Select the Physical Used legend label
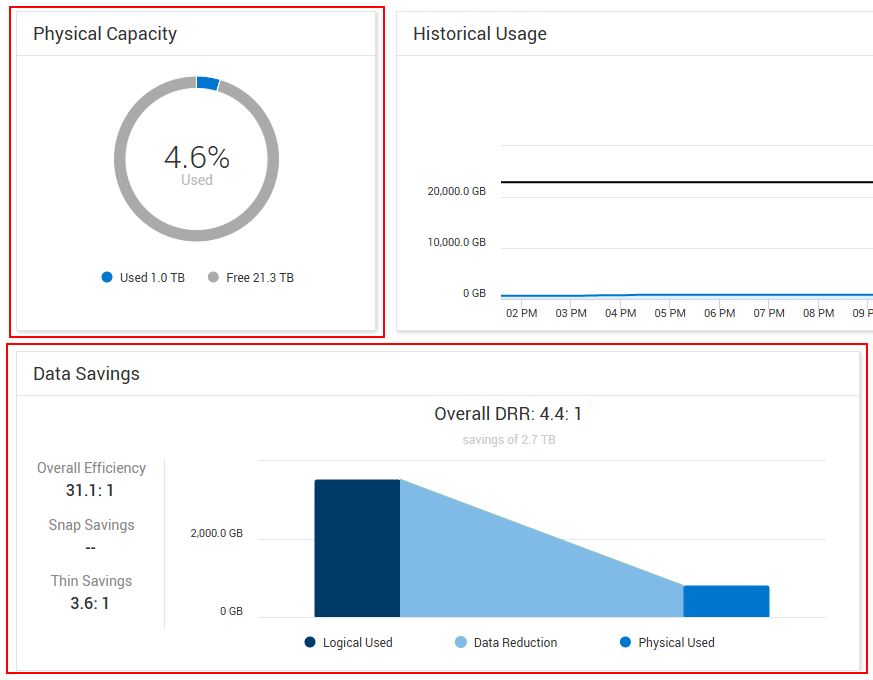873x680 pixels. tap(676, 643)
